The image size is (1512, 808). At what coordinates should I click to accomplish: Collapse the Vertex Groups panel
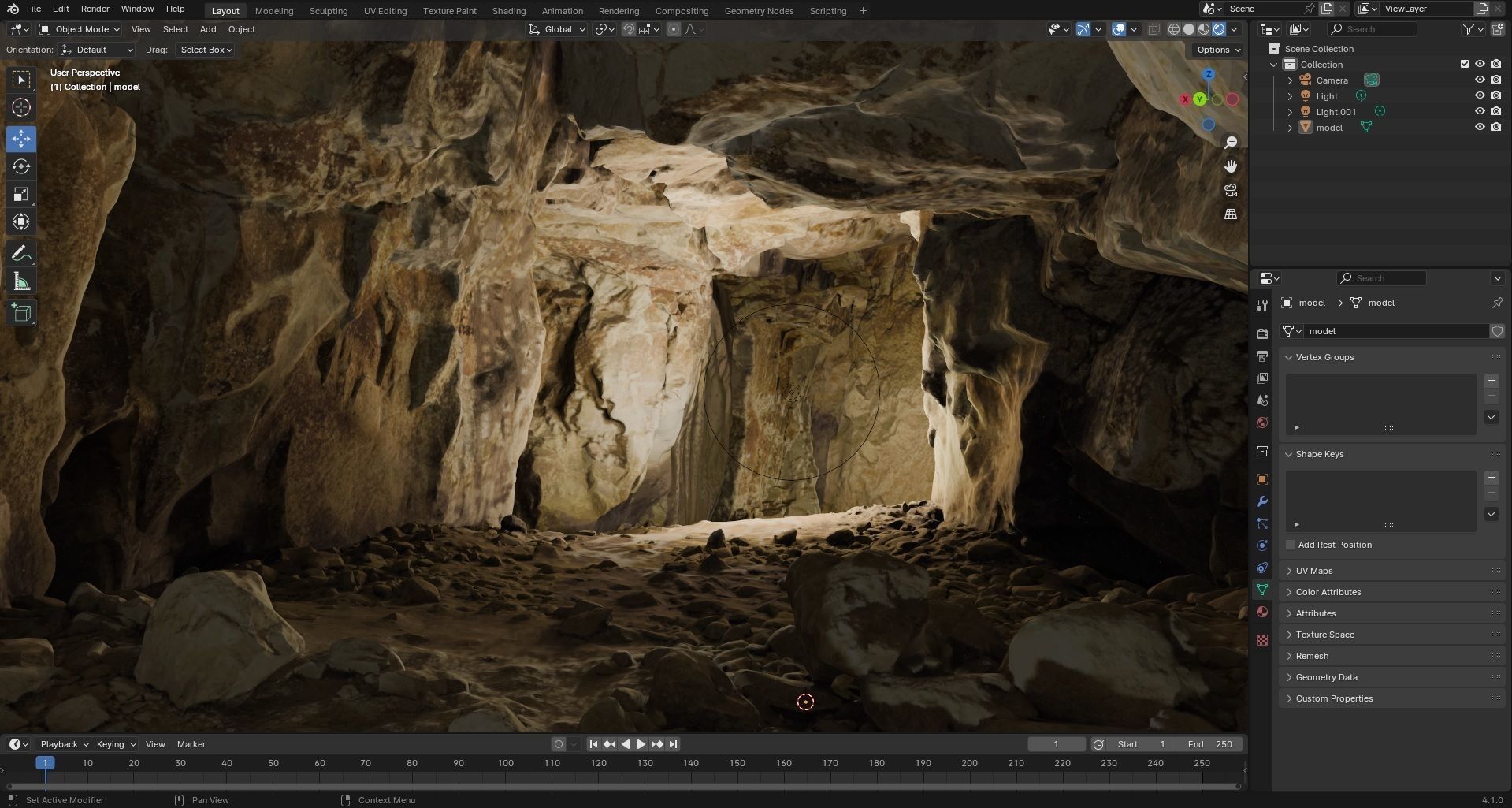(x=1324, y=357)
